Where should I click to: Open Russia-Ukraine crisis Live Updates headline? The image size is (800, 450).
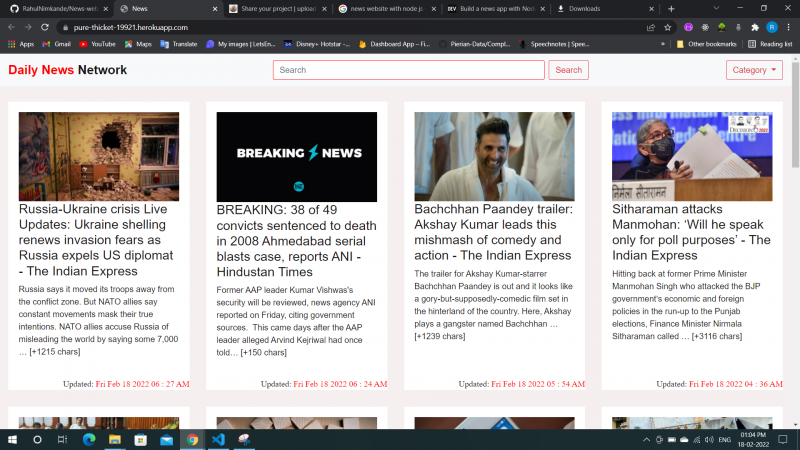[x=97, y=240]
